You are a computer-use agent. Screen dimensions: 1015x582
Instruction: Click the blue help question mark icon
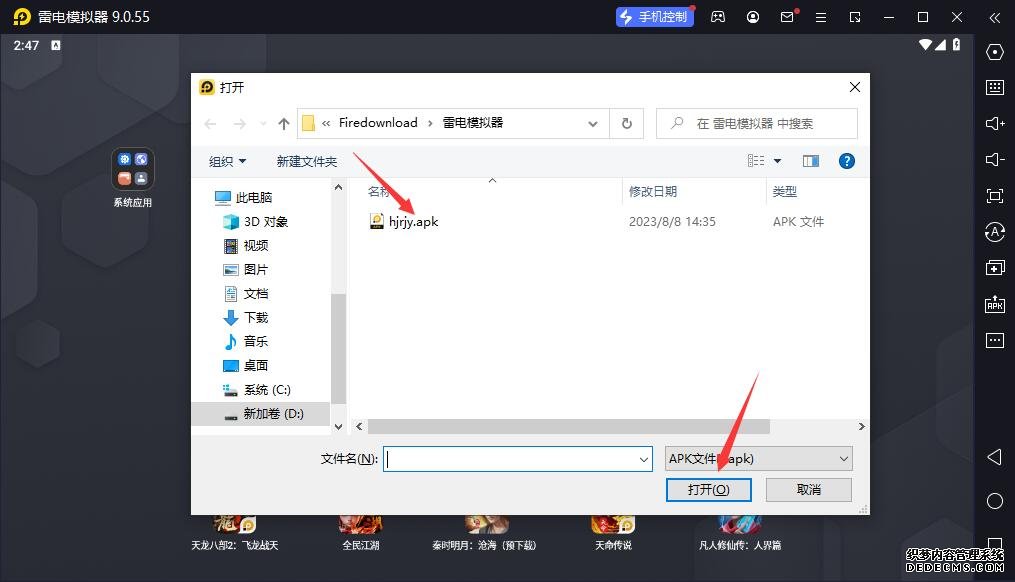coord(846,161)
